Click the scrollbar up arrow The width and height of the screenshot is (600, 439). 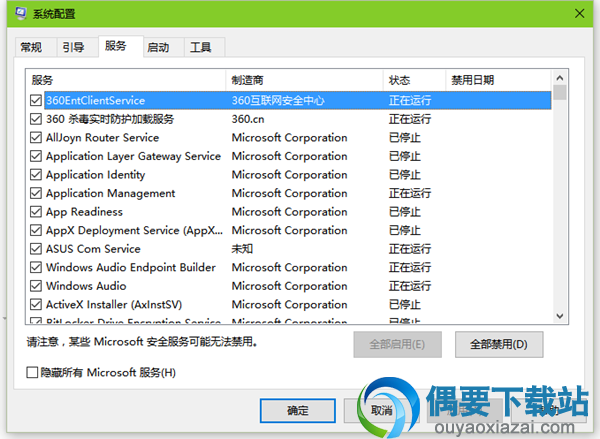560,78
